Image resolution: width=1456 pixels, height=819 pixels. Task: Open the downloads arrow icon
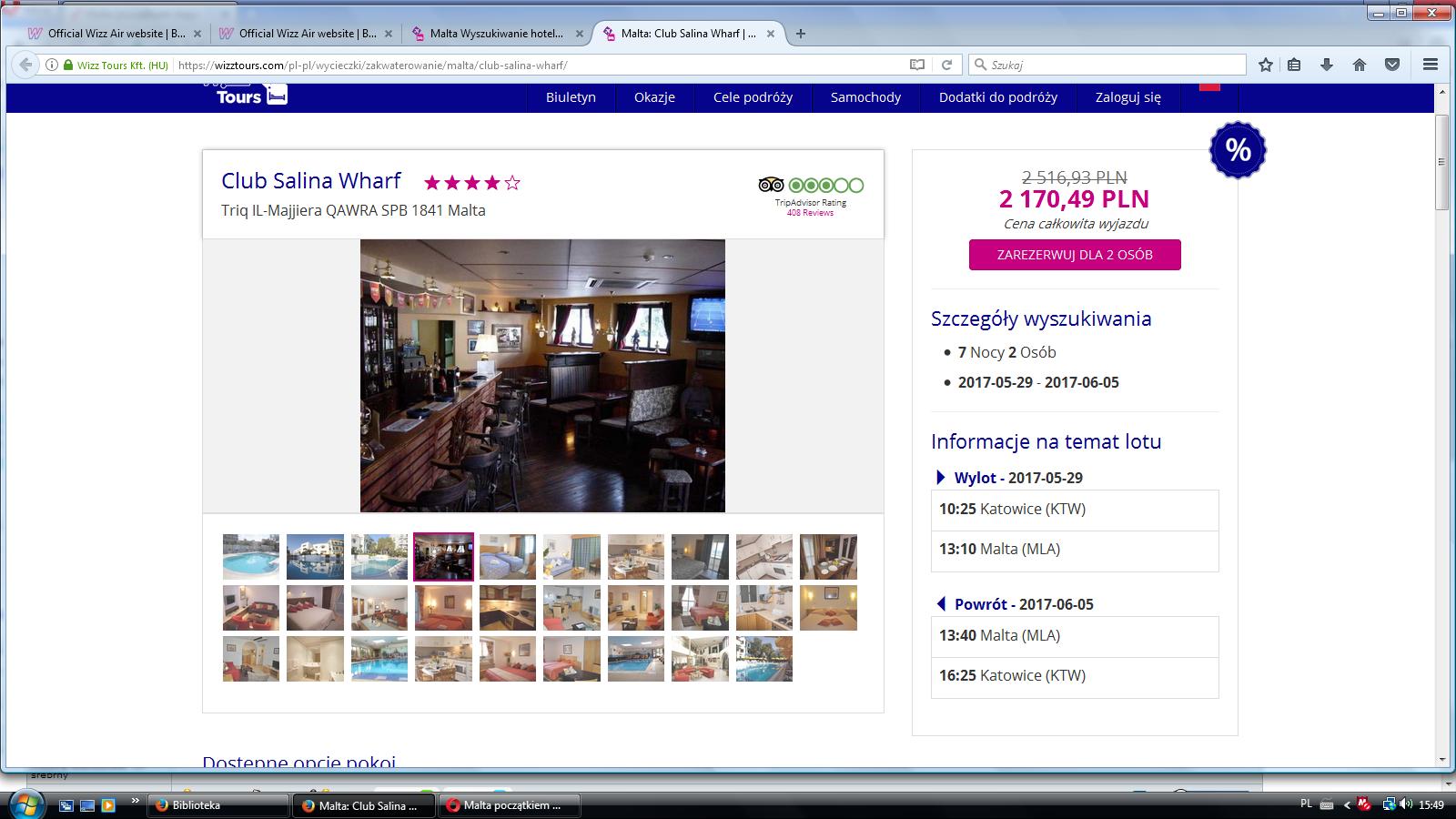[1327, 65]
